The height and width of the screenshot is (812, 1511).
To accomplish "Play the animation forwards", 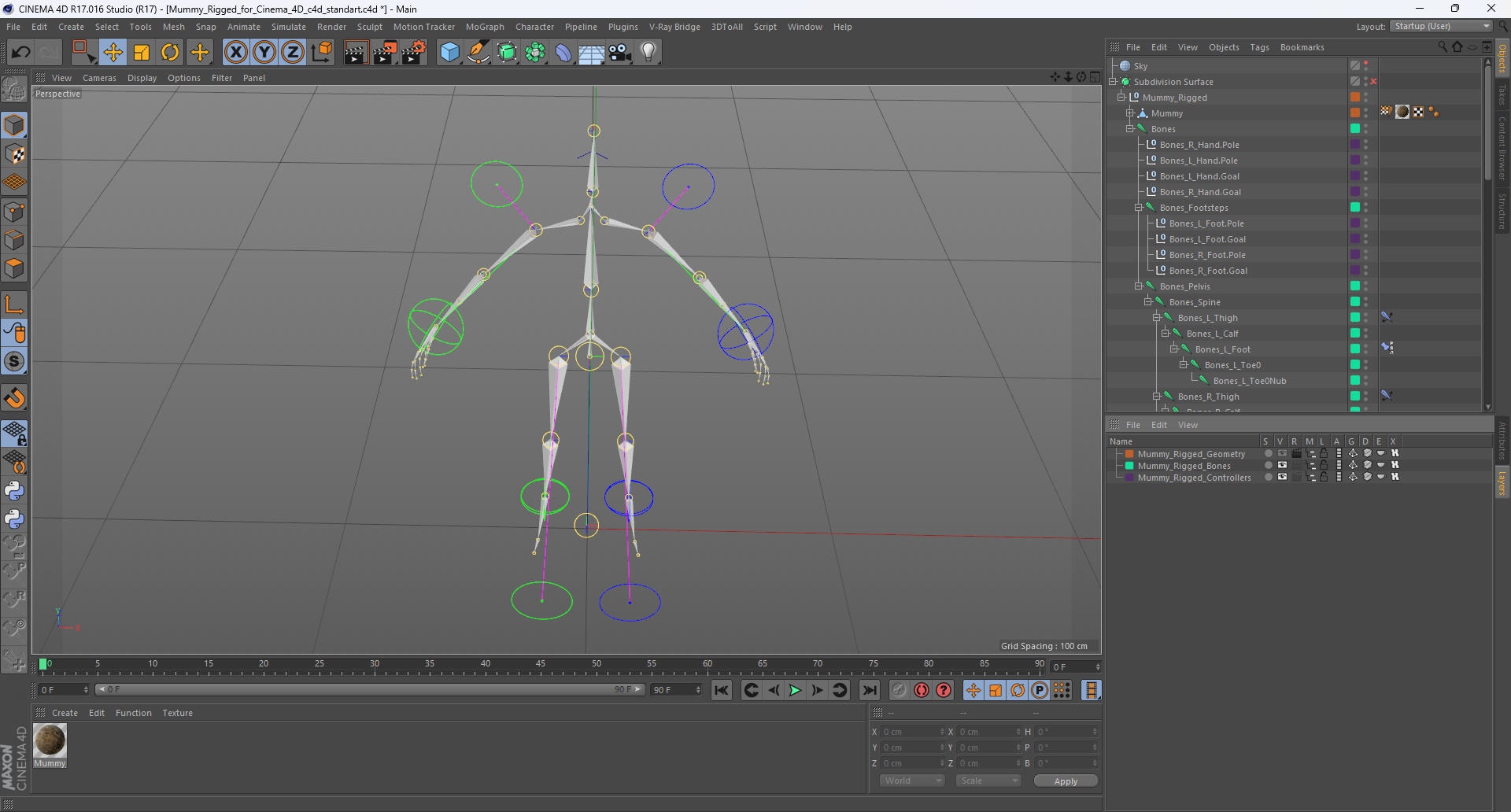I will (x=795, y=690).
